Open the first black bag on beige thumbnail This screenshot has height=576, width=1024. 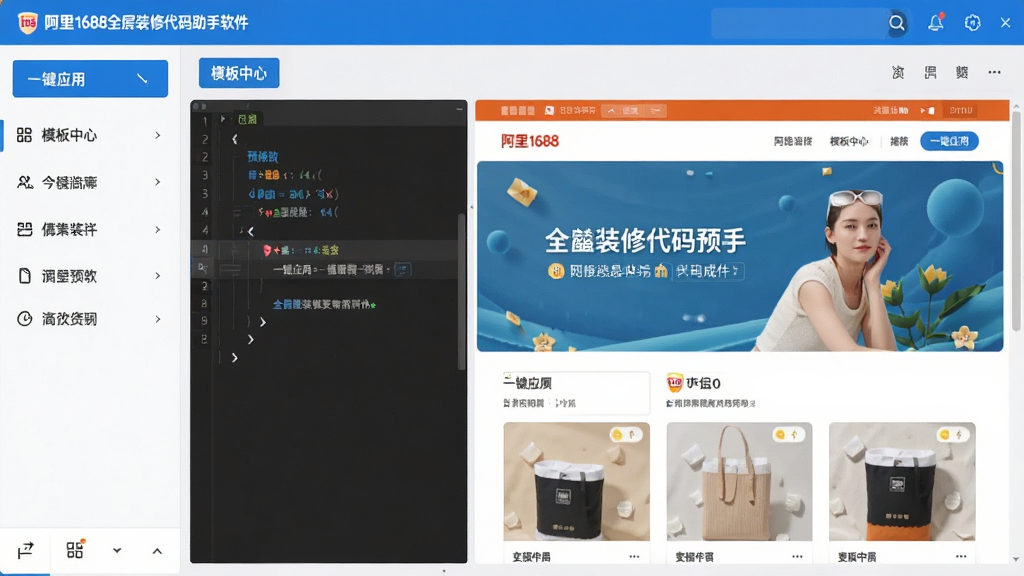pyautogui.click(x=577, y=481)
